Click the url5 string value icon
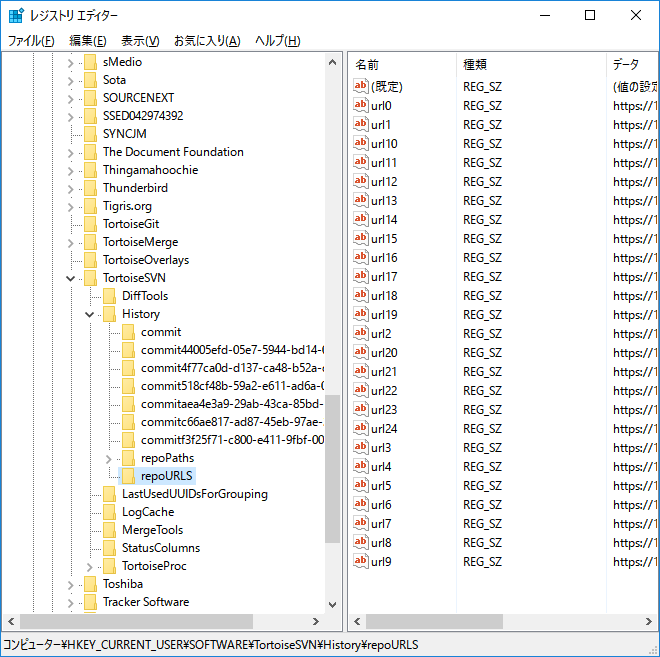Viewport: 660px width, 657px height. pos(360,485)
